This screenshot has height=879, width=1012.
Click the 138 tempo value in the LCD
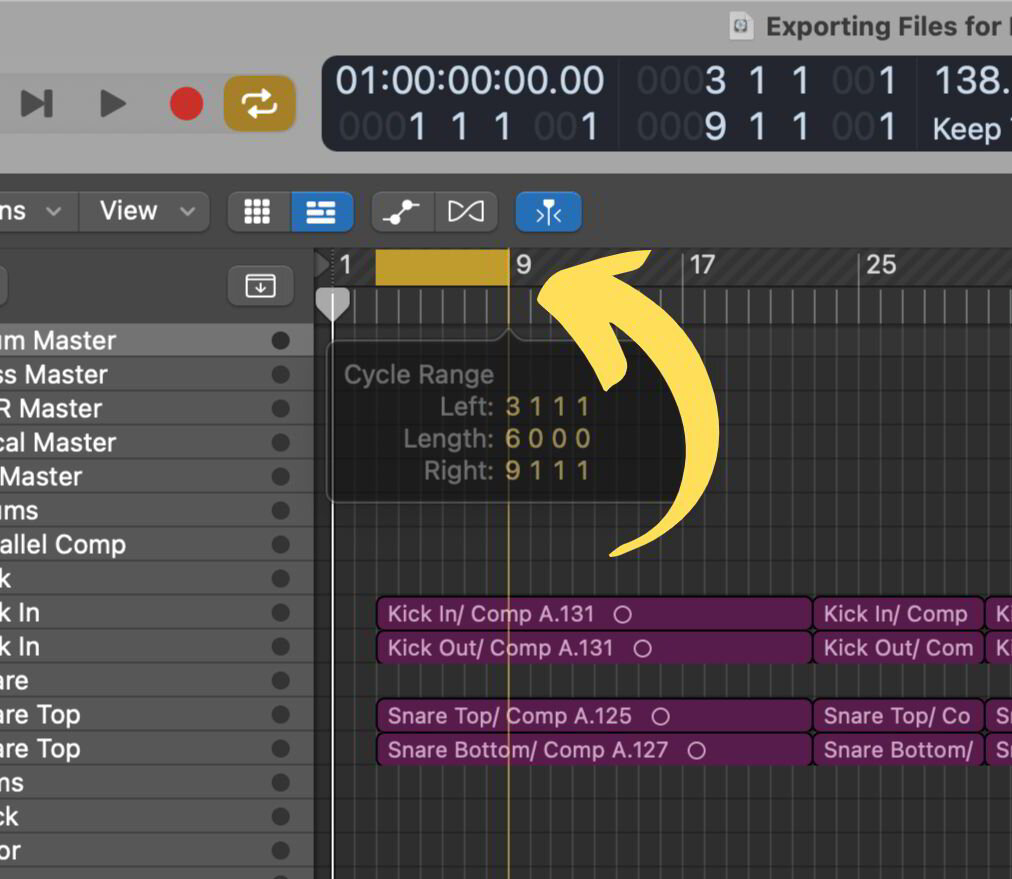tap(968, 80)
